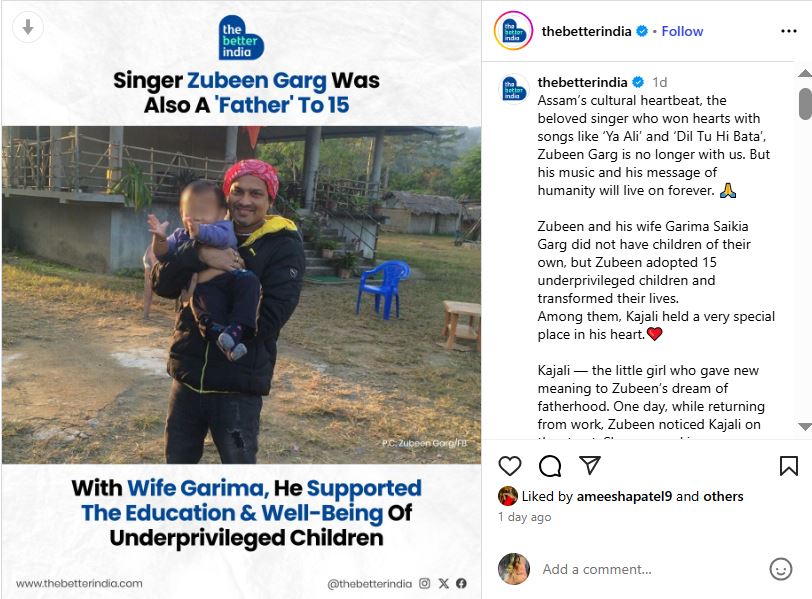This screenshot has height=599, width=812.
Task: View others who liked the post
Action: [723, 496]
